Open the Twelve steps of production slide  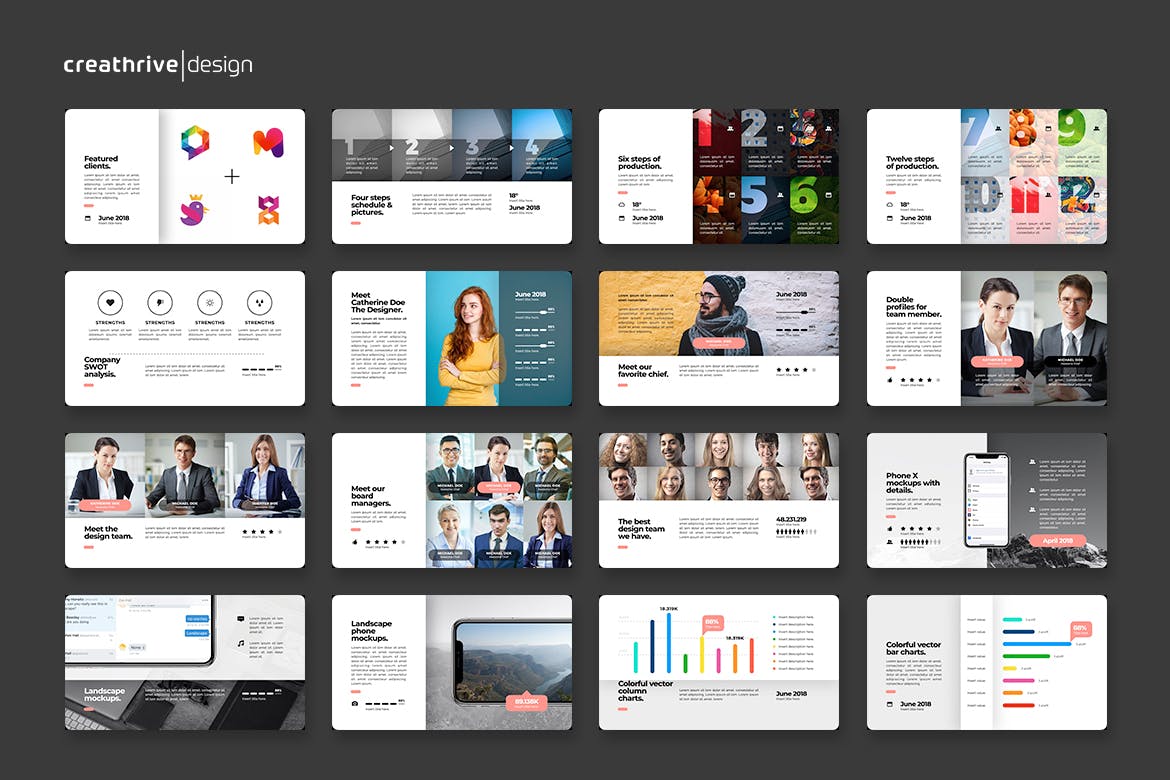click(x=986, y=176)
